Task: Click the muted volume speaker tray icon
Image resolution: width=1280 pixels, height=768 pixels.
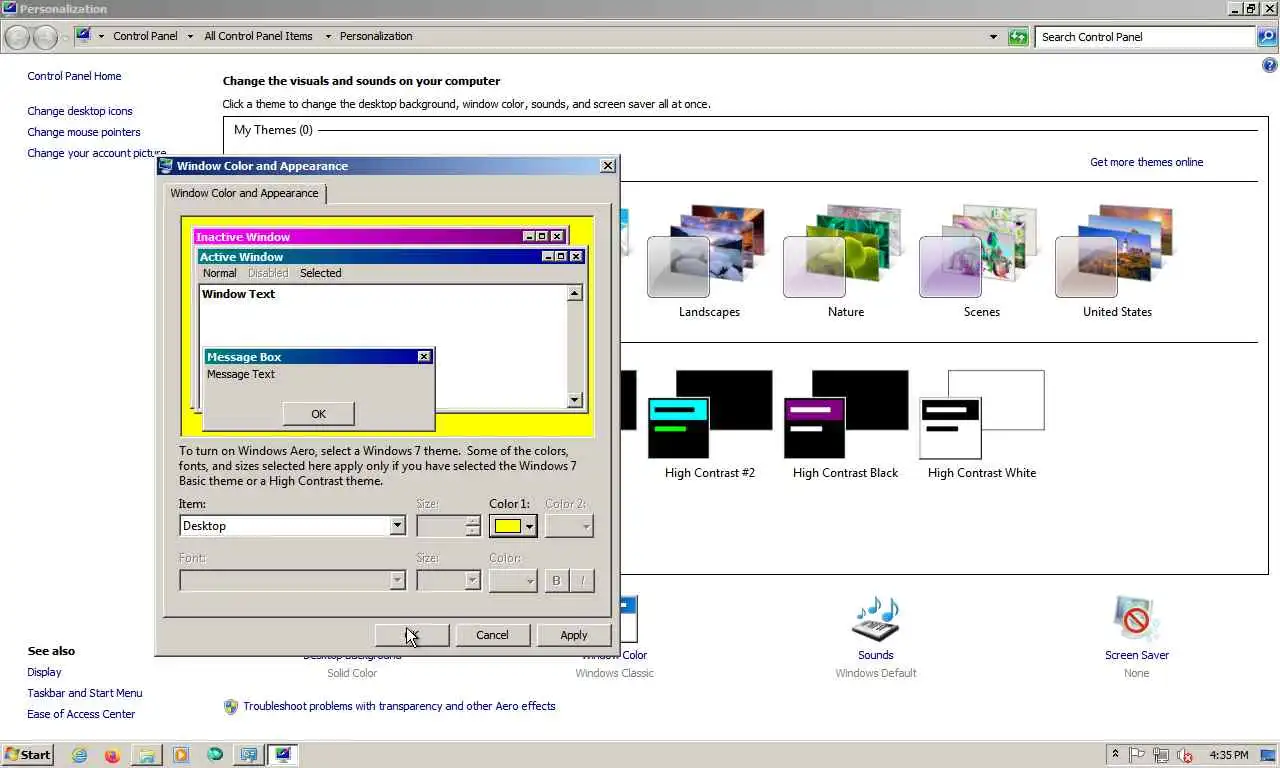Action: point(1185,755)
